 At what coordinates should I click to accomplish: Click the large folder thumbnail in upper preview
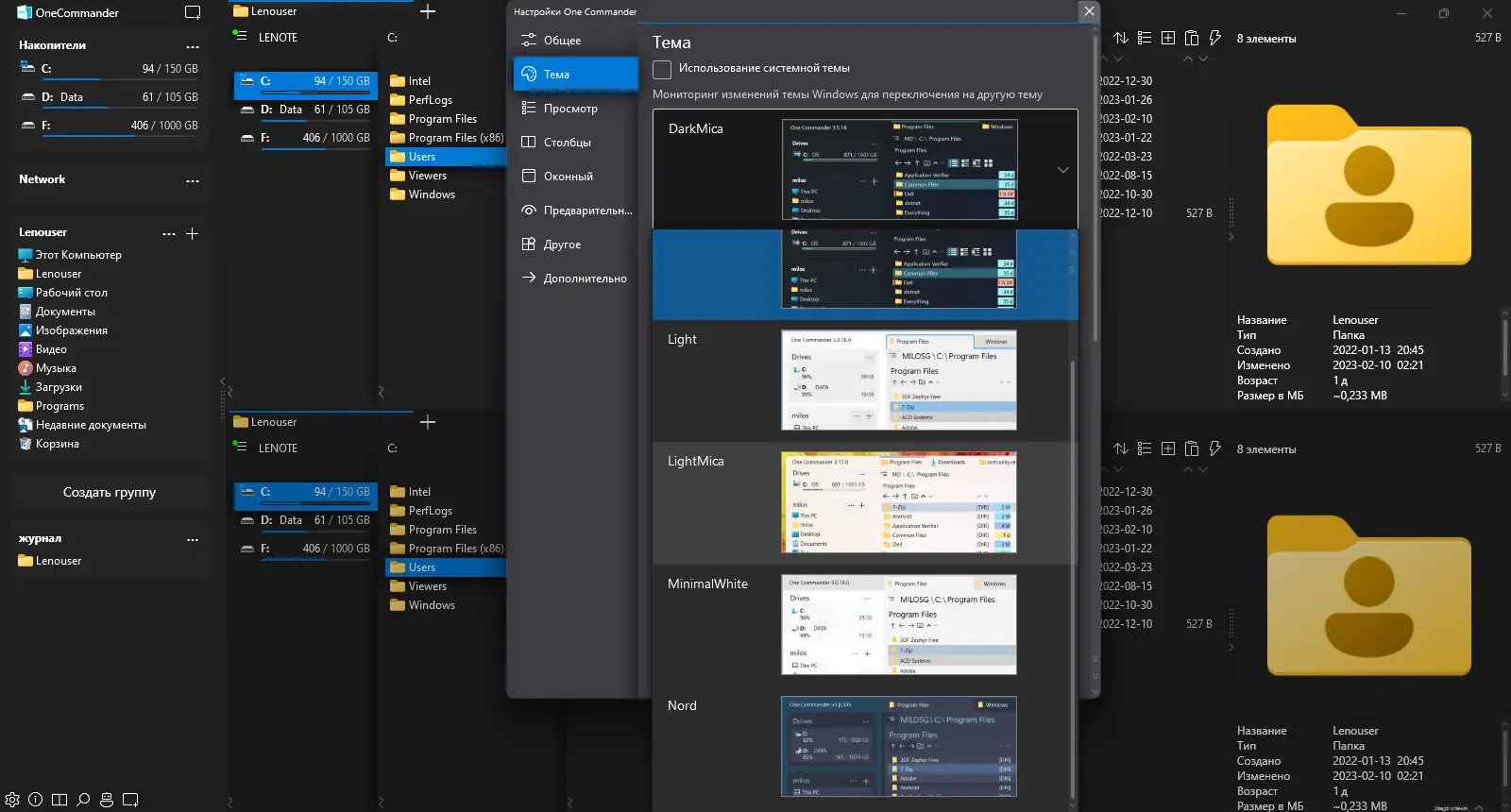pyautogui.click(x=1369, y=186)
